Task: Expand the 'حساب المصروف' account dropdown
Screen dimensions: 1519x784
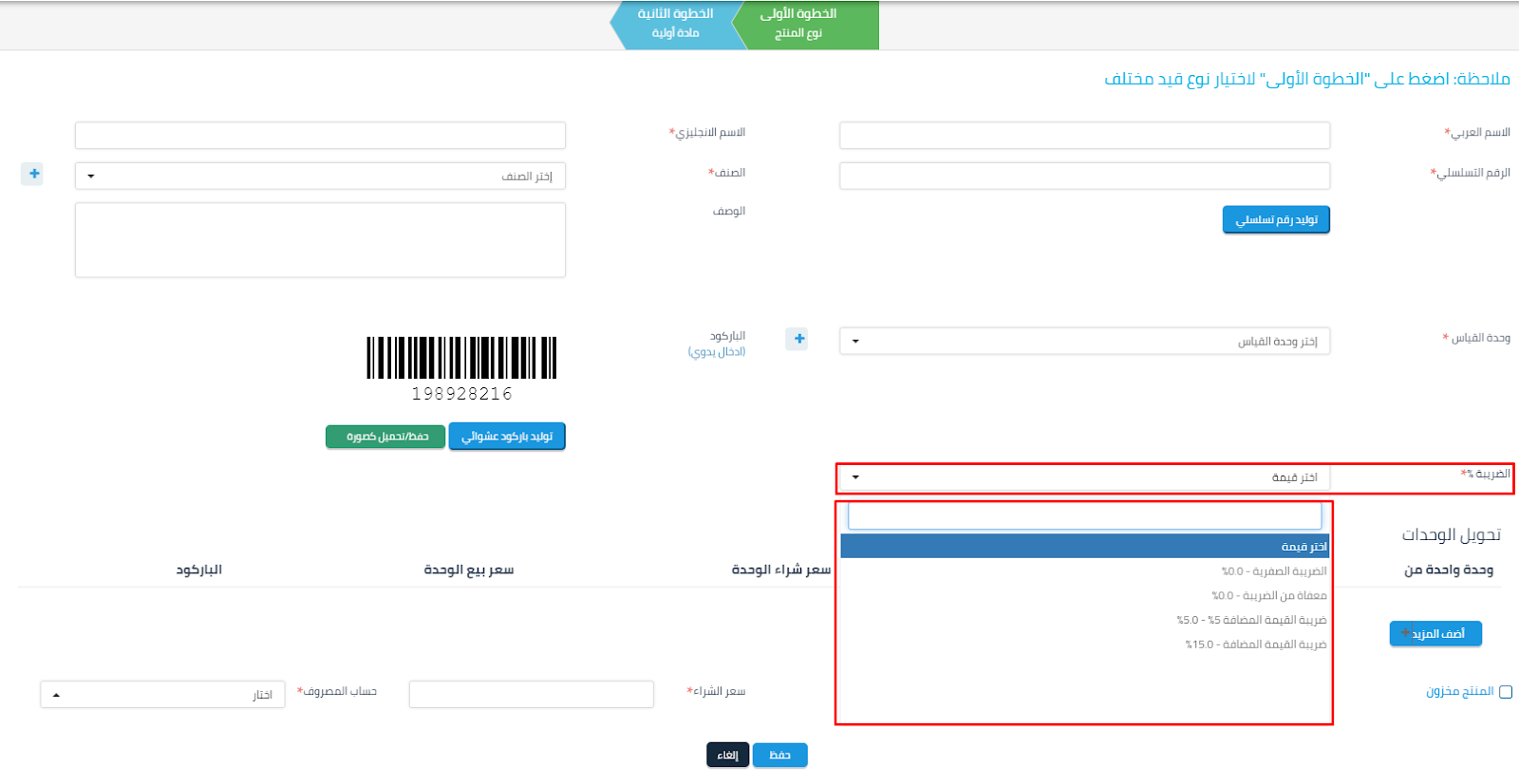Action: coord(162,695)
